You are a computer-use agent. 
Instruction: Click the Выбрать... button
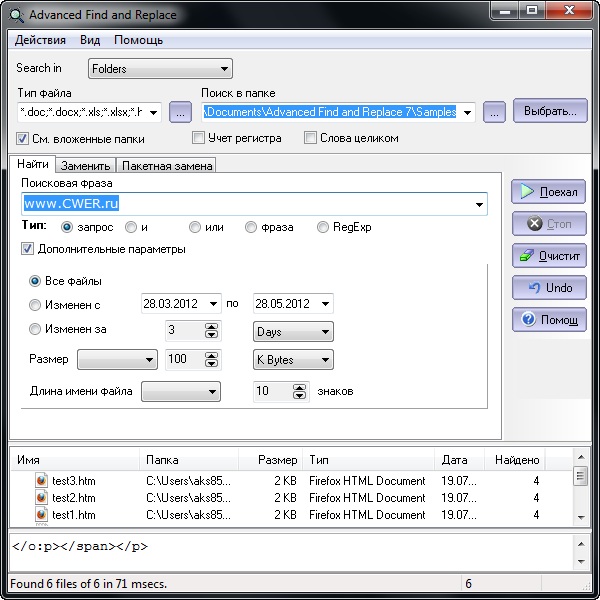click(549, 111)
